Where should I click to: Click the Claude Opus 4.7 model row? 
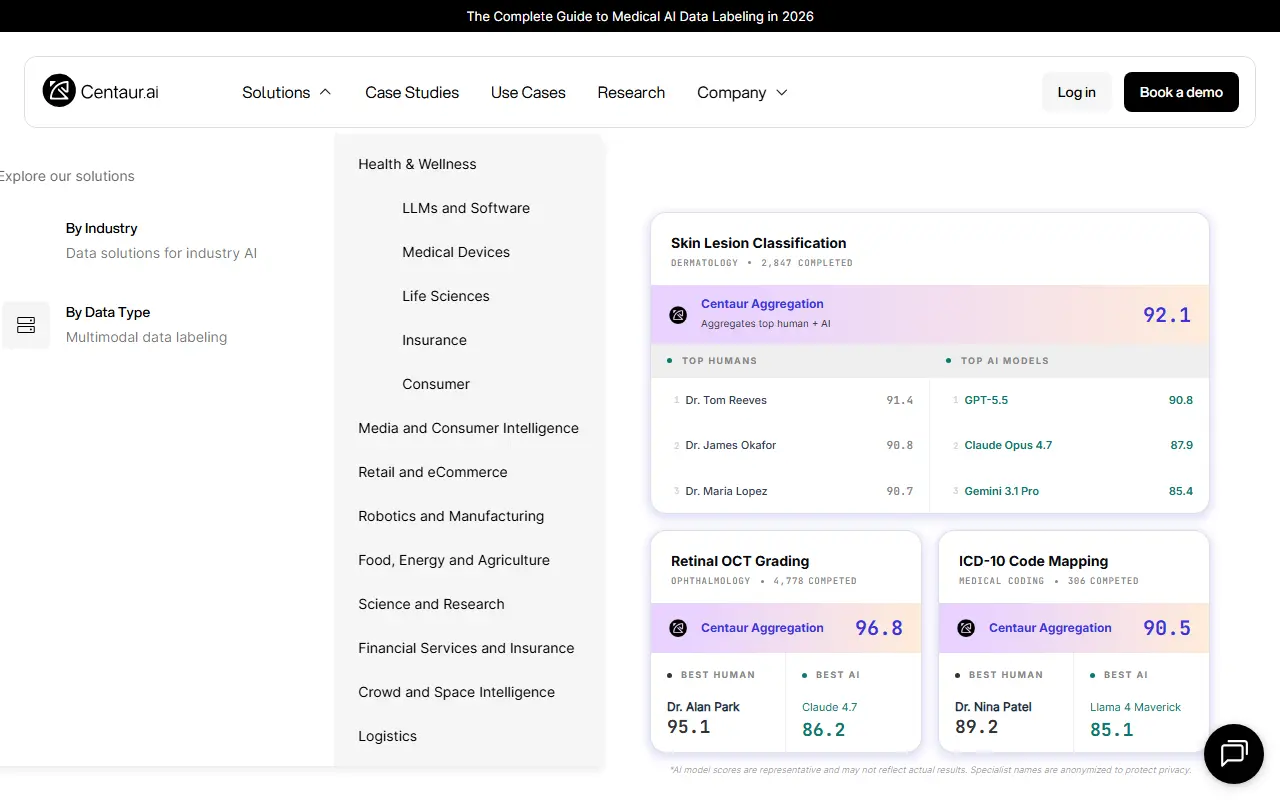[1069, 445]
